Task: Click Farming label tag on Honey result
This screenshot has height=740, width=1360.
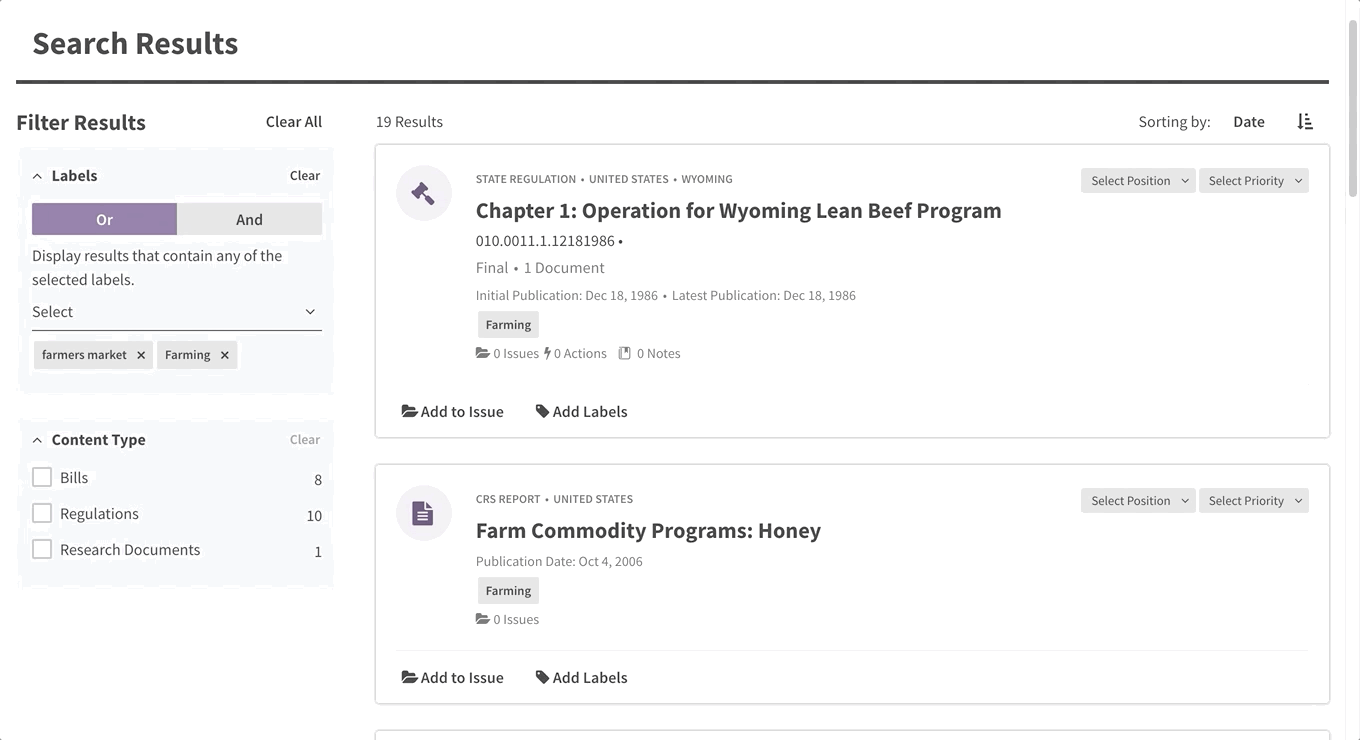Action: pyautogui.click(x=508, y=591)
